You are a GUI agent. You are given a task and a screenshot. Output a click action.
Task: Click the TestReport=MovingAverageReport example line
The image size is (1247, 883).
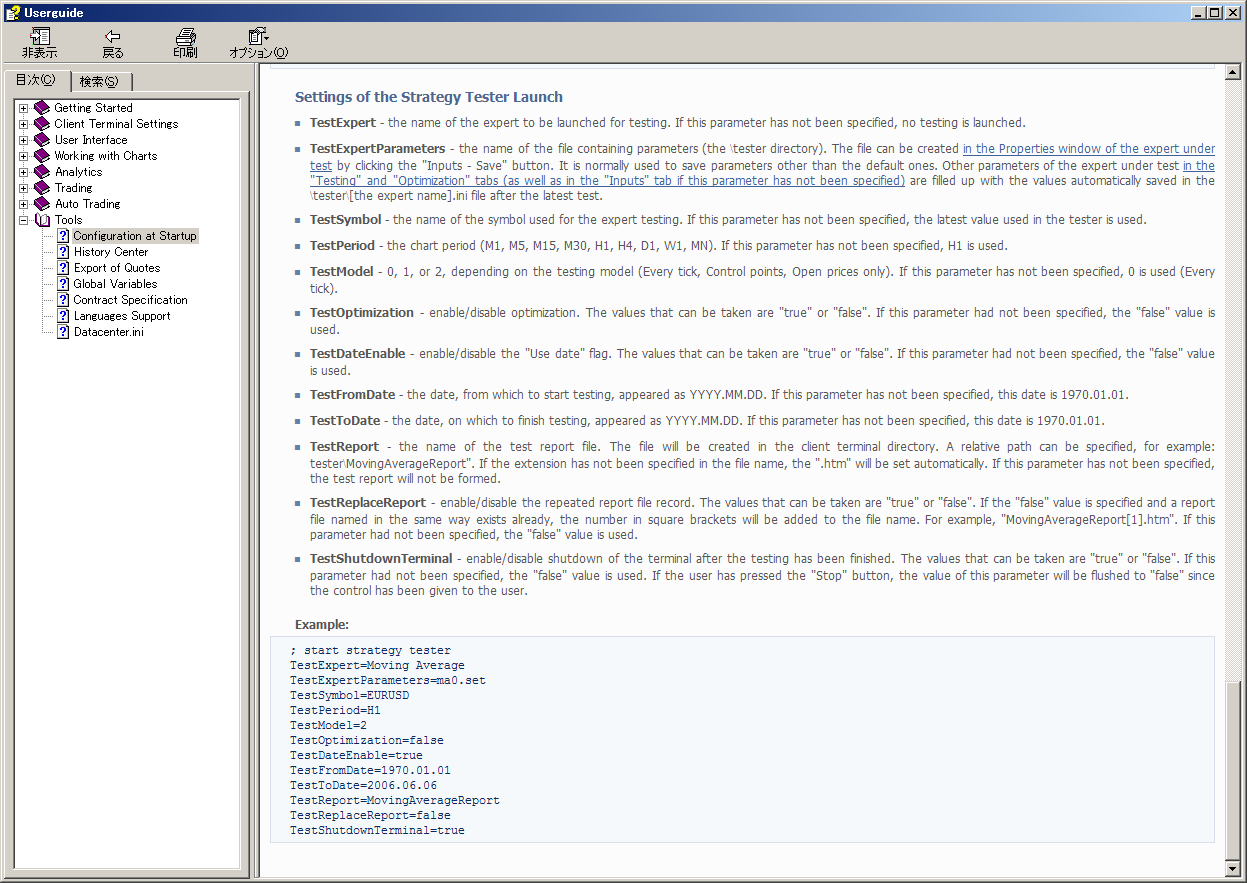pos(395,800)
